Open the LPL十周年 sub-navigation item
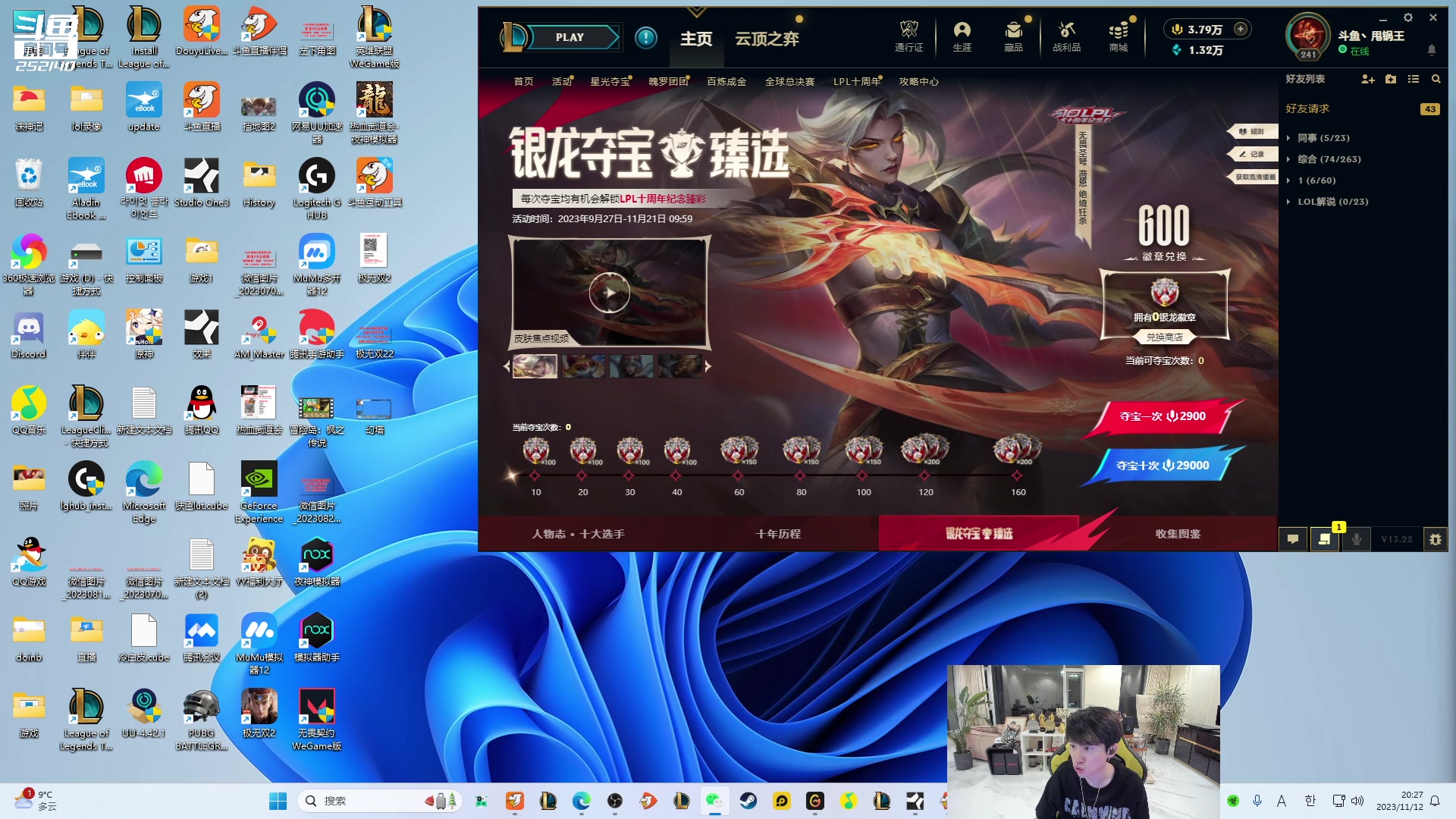 click(x=857, y=81)
